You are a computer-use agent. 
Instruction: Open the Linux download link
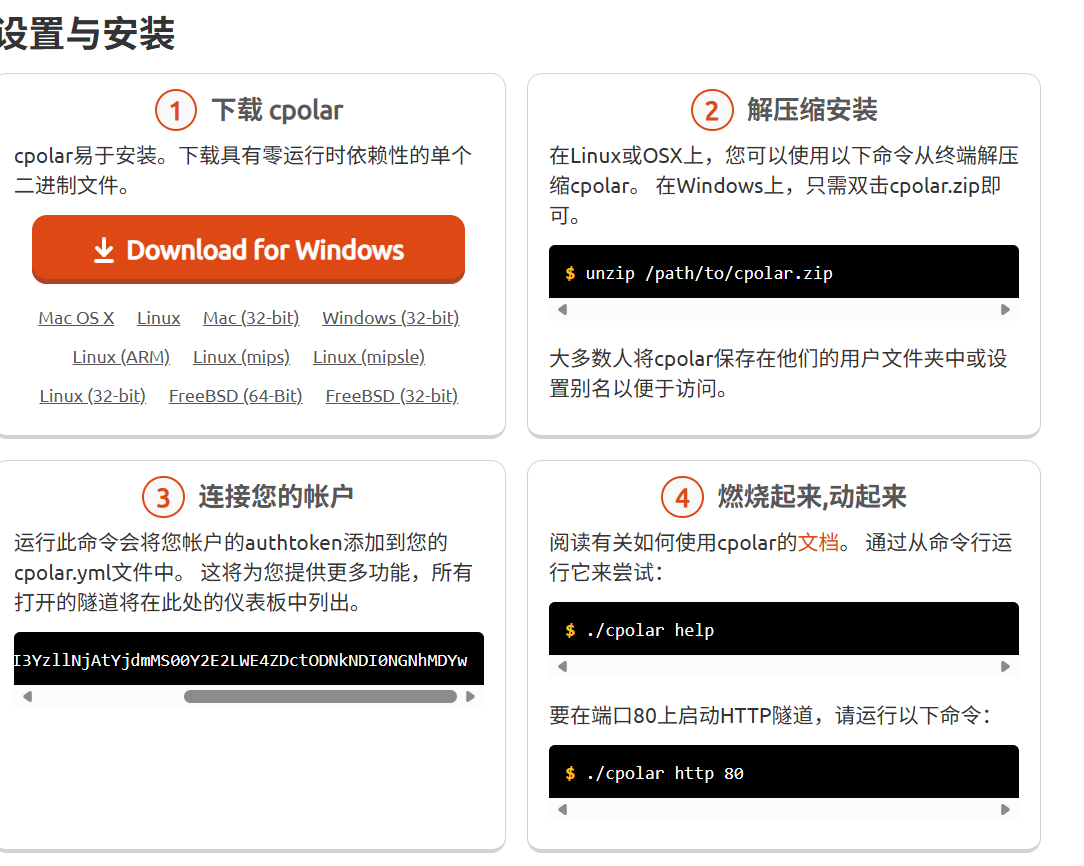(x=158, y=318)
